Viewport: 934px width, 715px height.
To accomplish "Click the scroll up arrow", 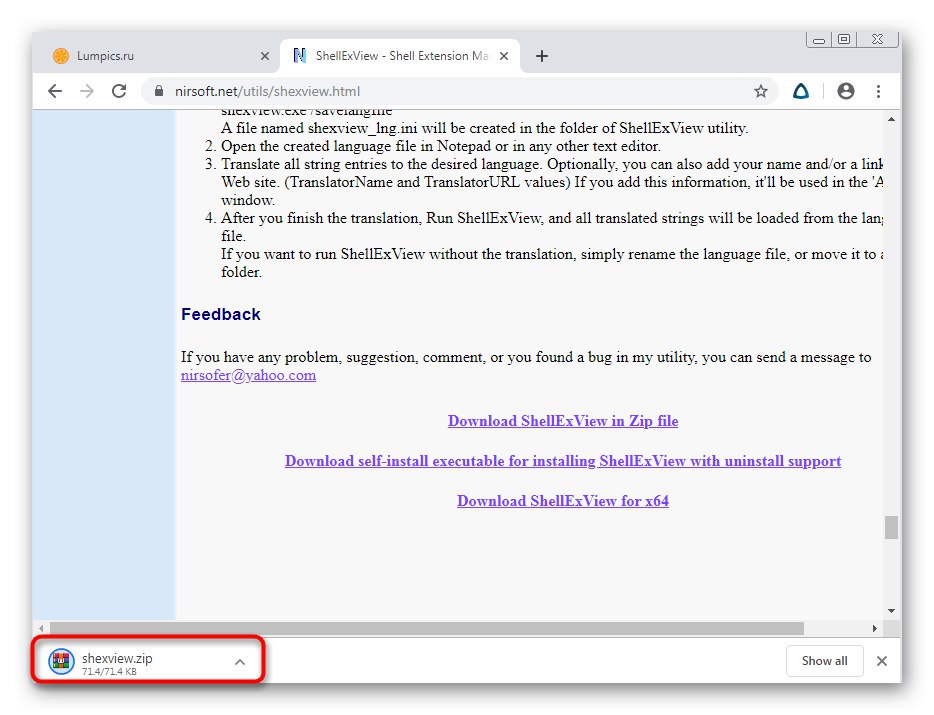I will pos(891,119).
